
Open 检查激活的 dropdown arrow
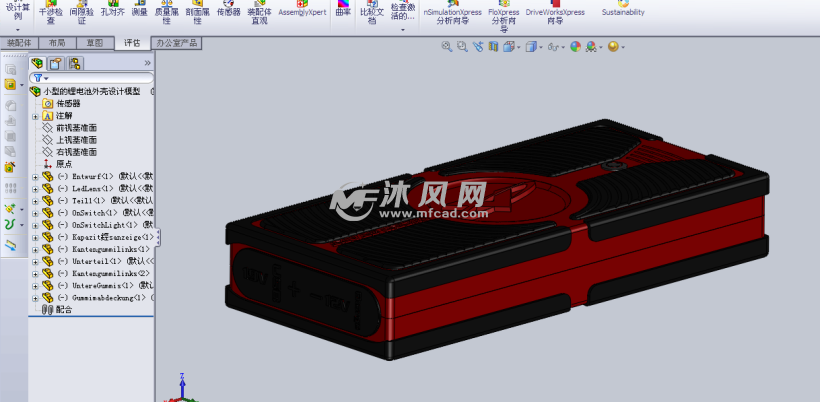[x=403, y=29]
